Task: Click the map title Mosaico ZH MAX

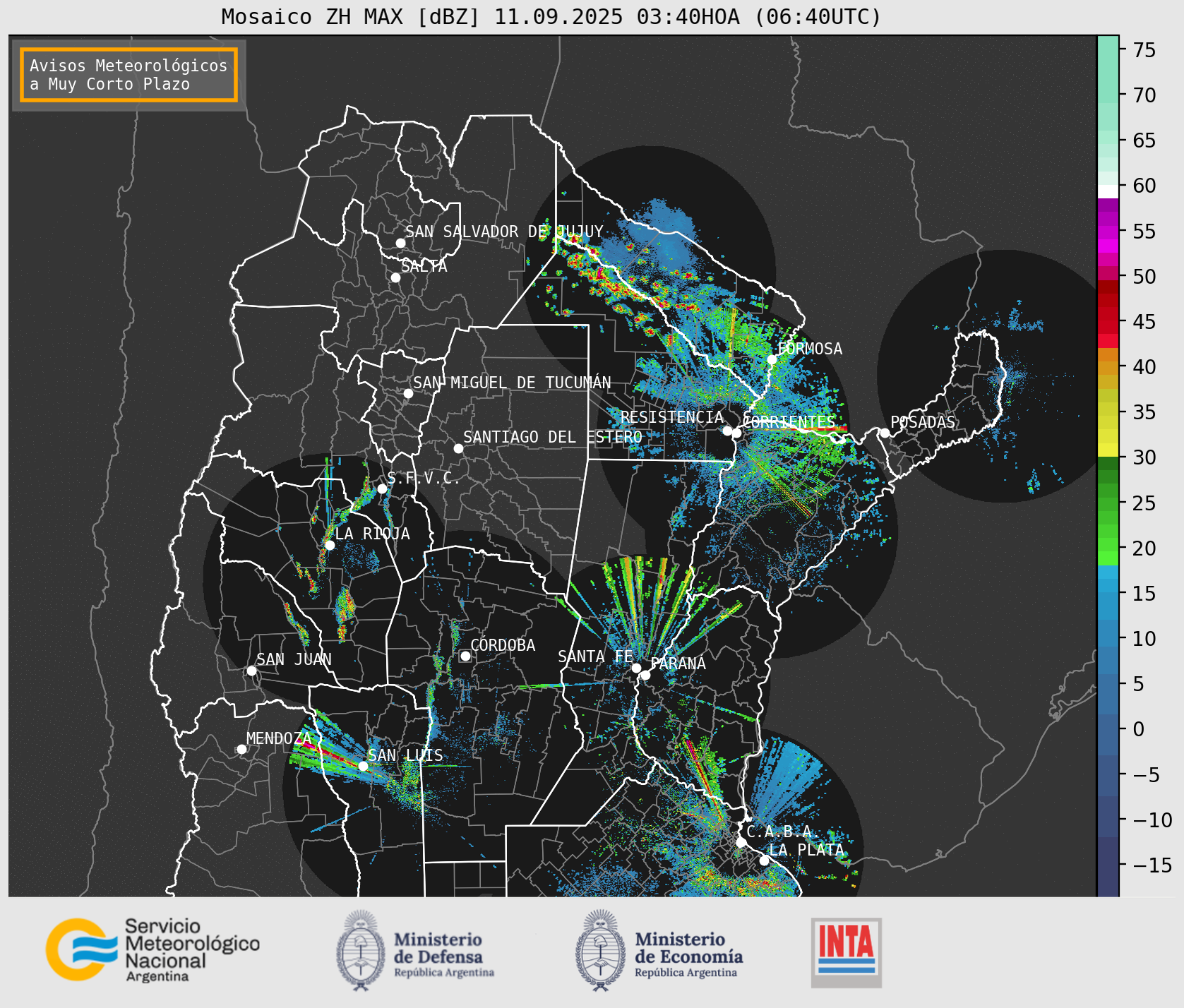Action: (551, 16)
